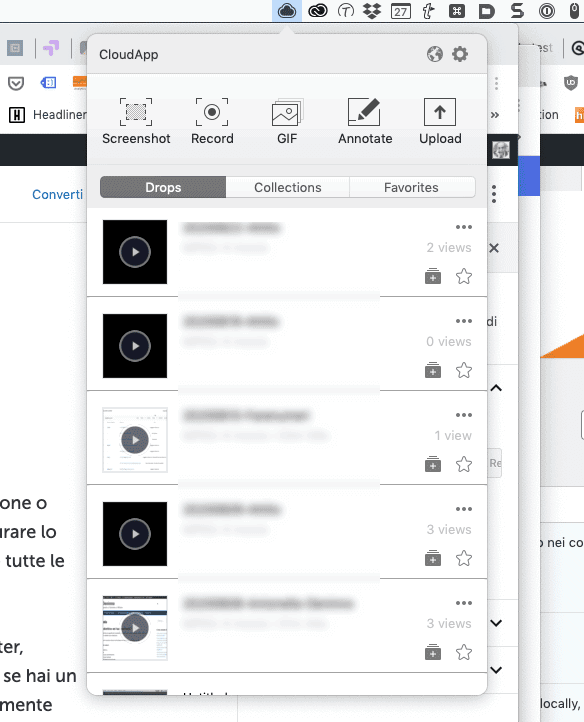584x722 pixels.
Task: Play the 1 view screen recording thumbnail
Action: tap(135, 440)
